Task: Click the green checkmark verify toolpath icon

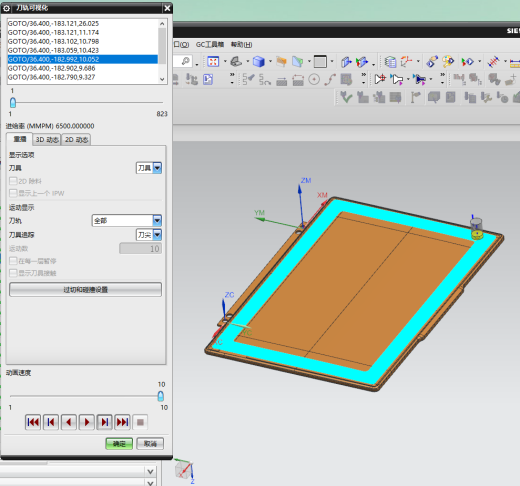Action: pos(346,97)
